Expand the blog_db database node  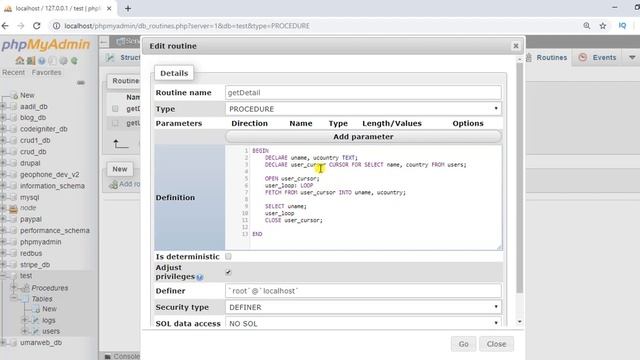click(3, 118)
